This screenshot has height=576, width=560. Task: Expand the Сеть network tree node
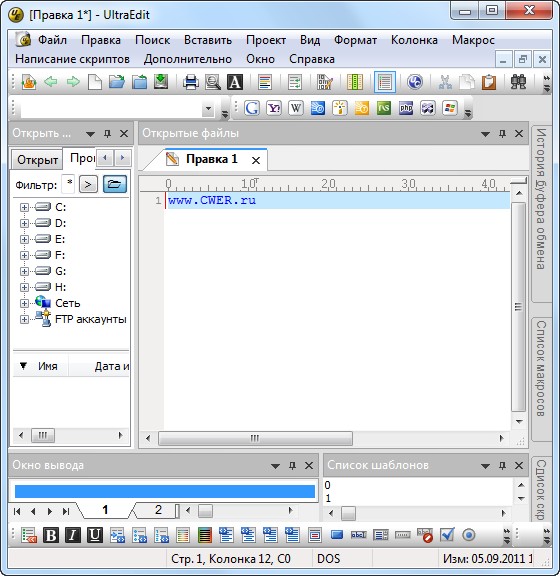tap(24, 303)
